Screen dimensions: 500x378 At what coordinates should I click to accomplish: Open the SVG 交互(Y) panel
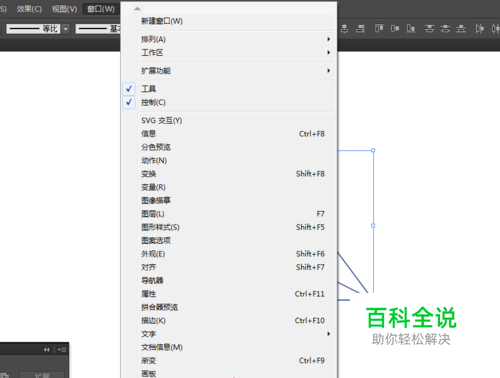(x=230, y=120)
